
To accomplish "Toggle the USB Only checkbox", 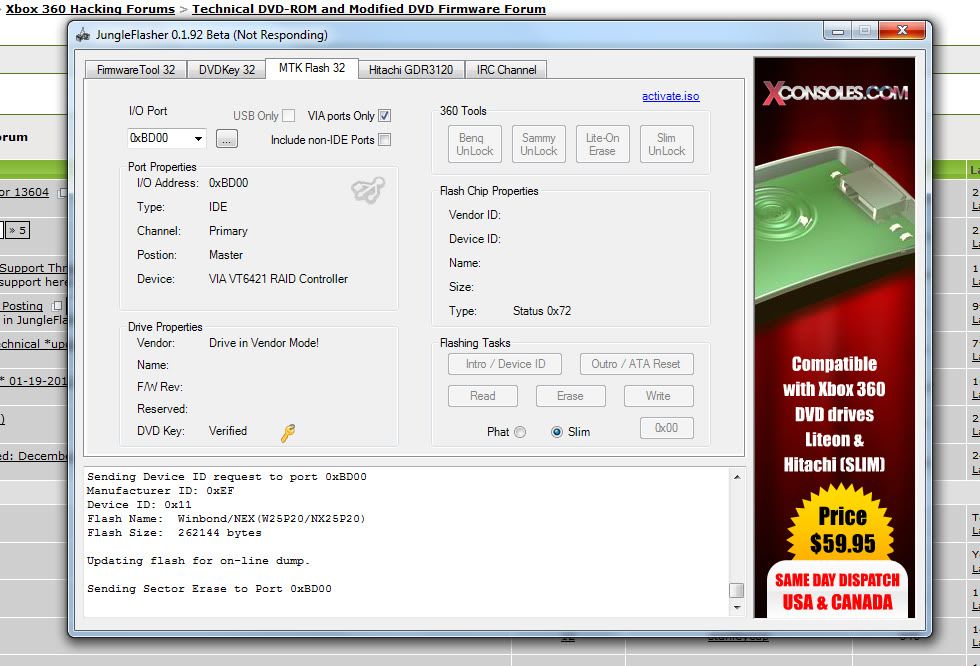I will tap(288, 116).
